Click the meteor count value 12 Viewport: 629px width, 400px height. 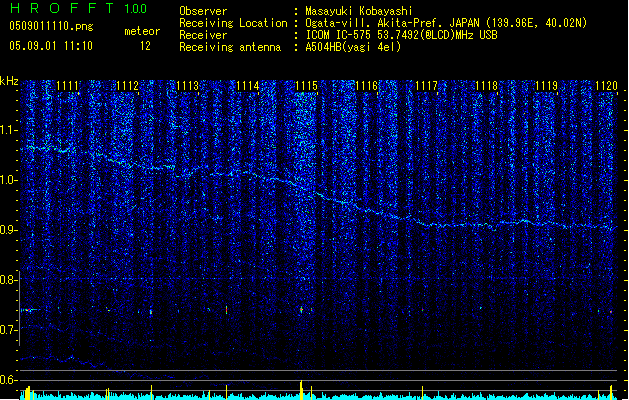click(x=145, y=46)
